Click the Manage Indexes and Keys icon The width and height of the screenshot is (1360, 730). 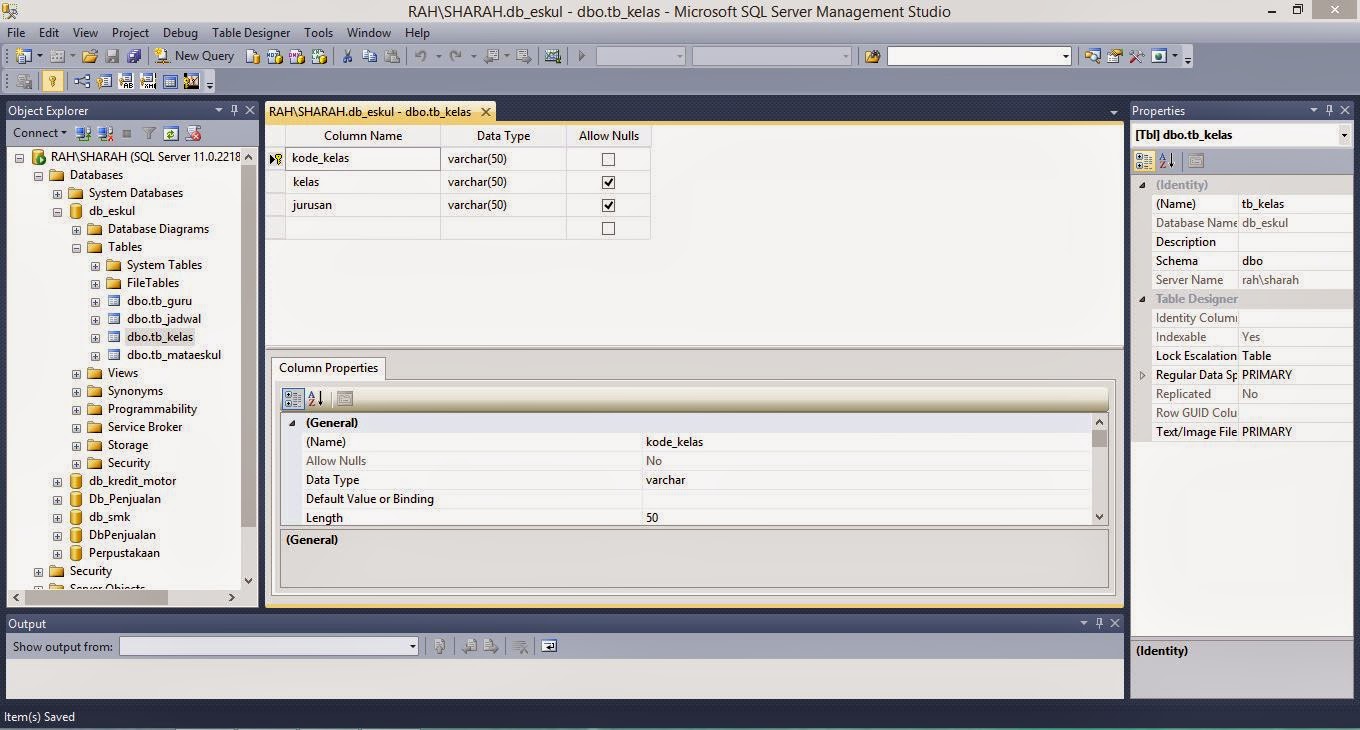pos(104,81)
